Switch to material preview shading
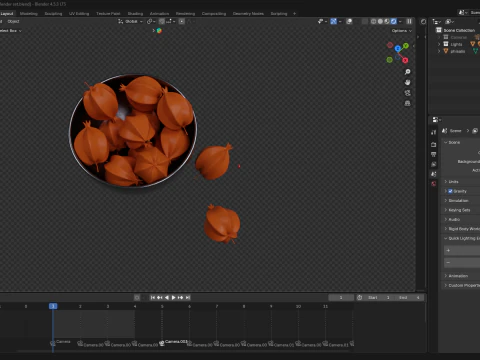This screenshot has height=360, width=480. [387, 21]
